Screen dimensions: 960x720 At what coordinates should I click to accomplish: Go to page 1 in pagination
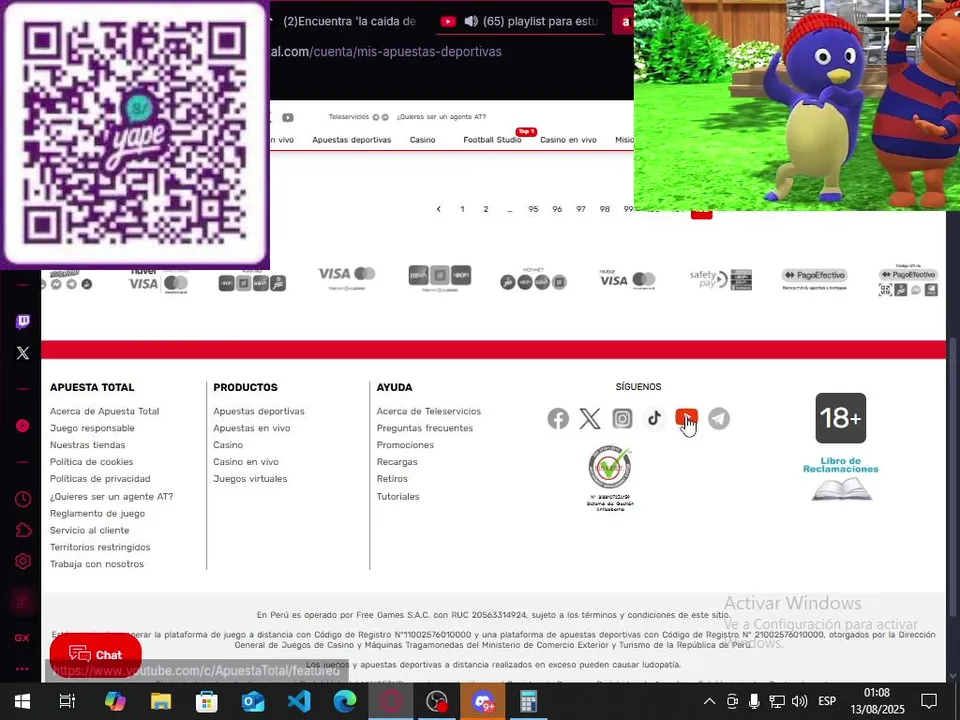(462, 209)
